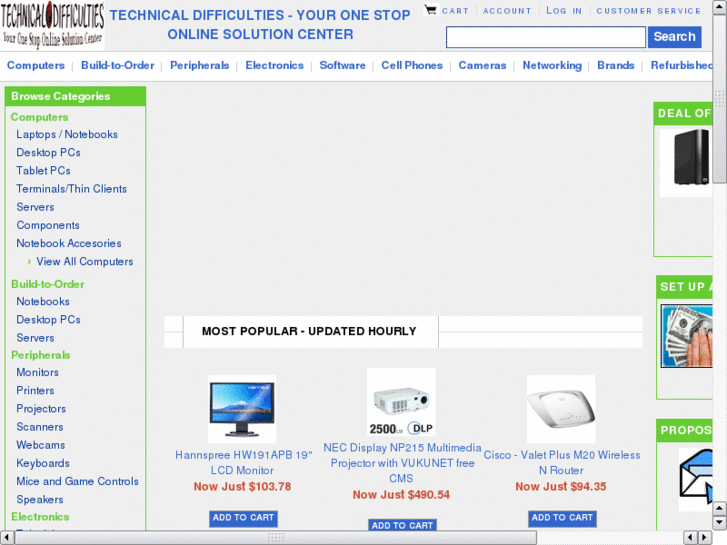Image resolution: width=727 pixels, height=545 pixels.
Task: Click the envelope icon under Proposal
Action: pyautogui.click(x=695, y=479)
